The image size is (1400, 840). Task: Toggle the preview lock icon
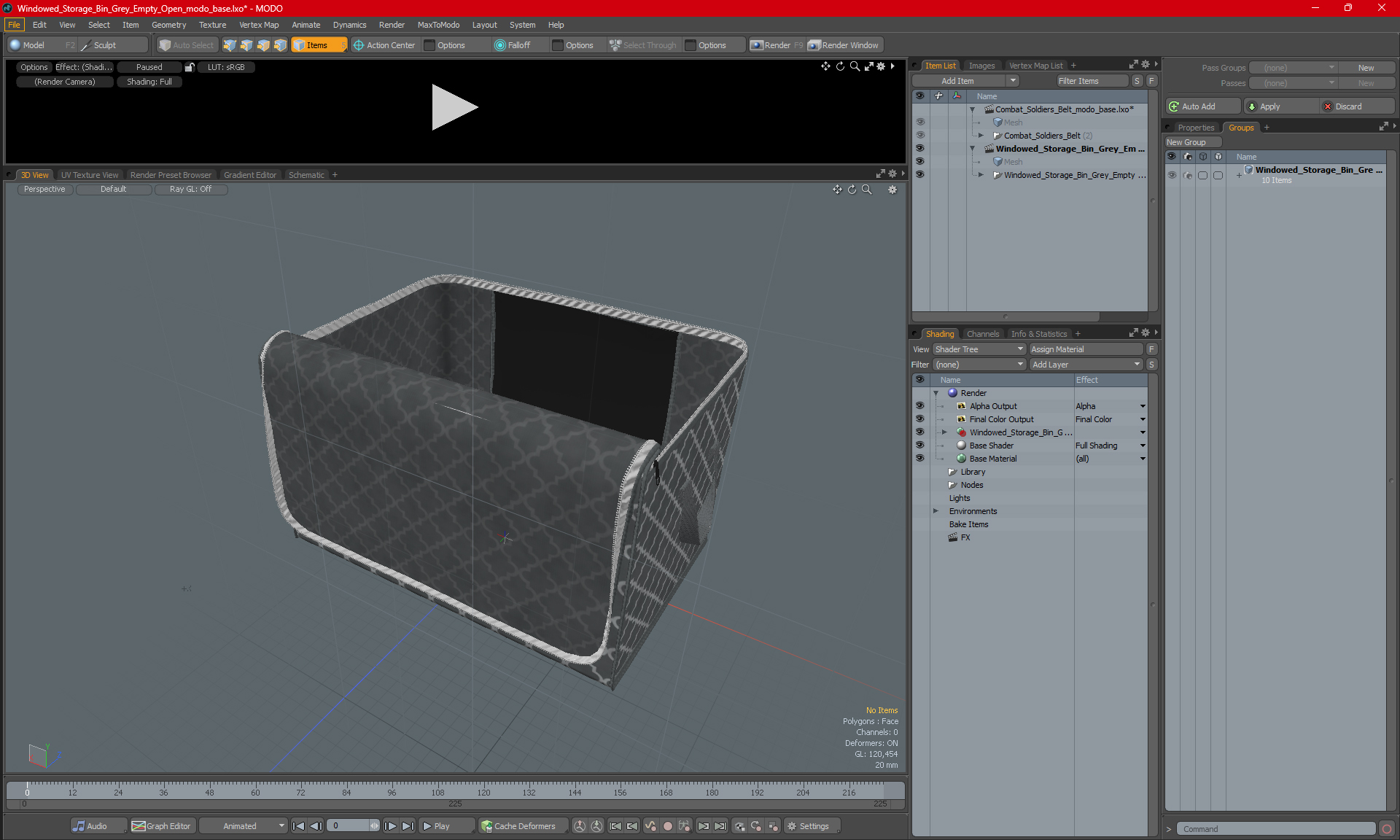[x=190, y=67]
